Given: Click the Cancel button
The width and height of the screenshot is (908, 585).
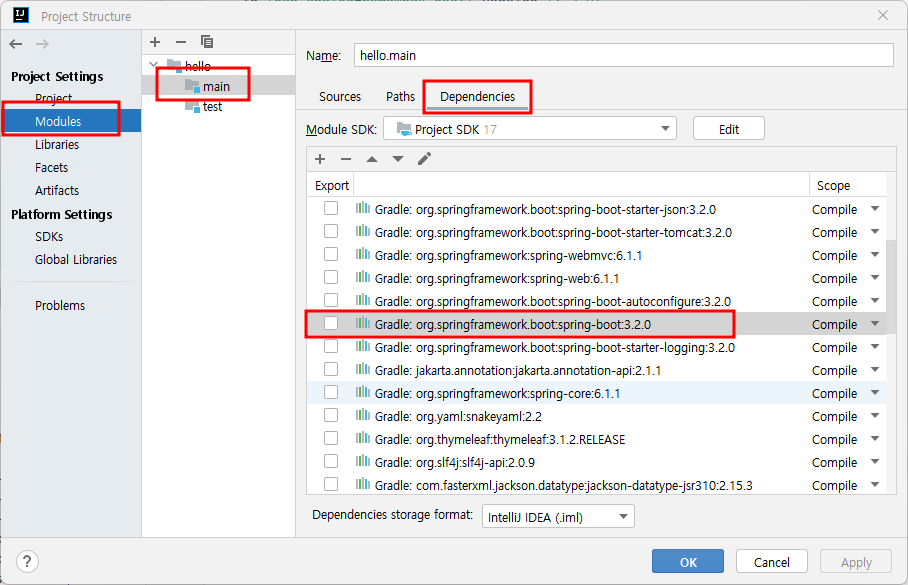Looking at the screenshot, I should pos(771,562).
